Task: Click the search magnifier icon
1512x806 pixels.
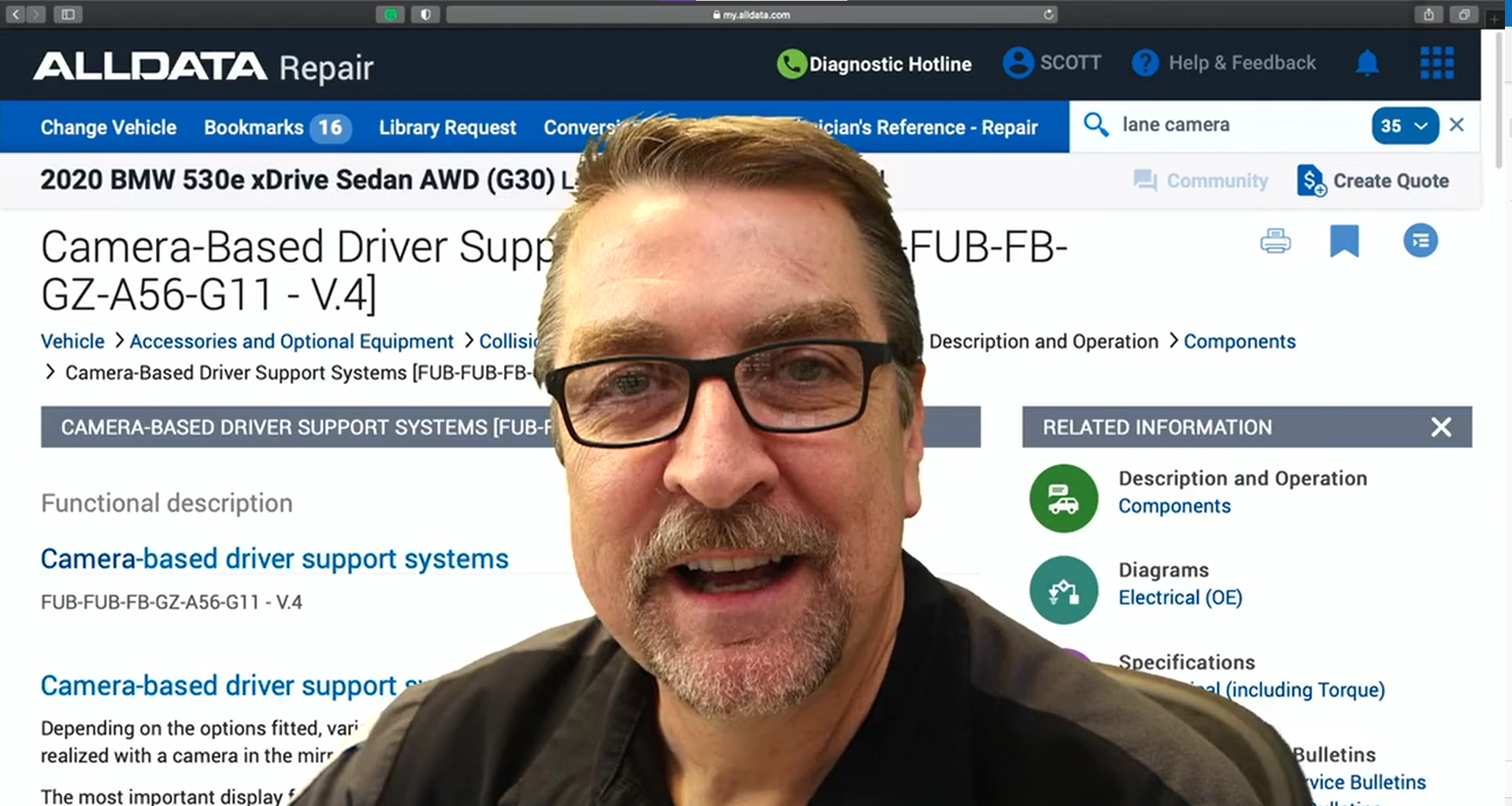Action: (x=1095, y=125)
